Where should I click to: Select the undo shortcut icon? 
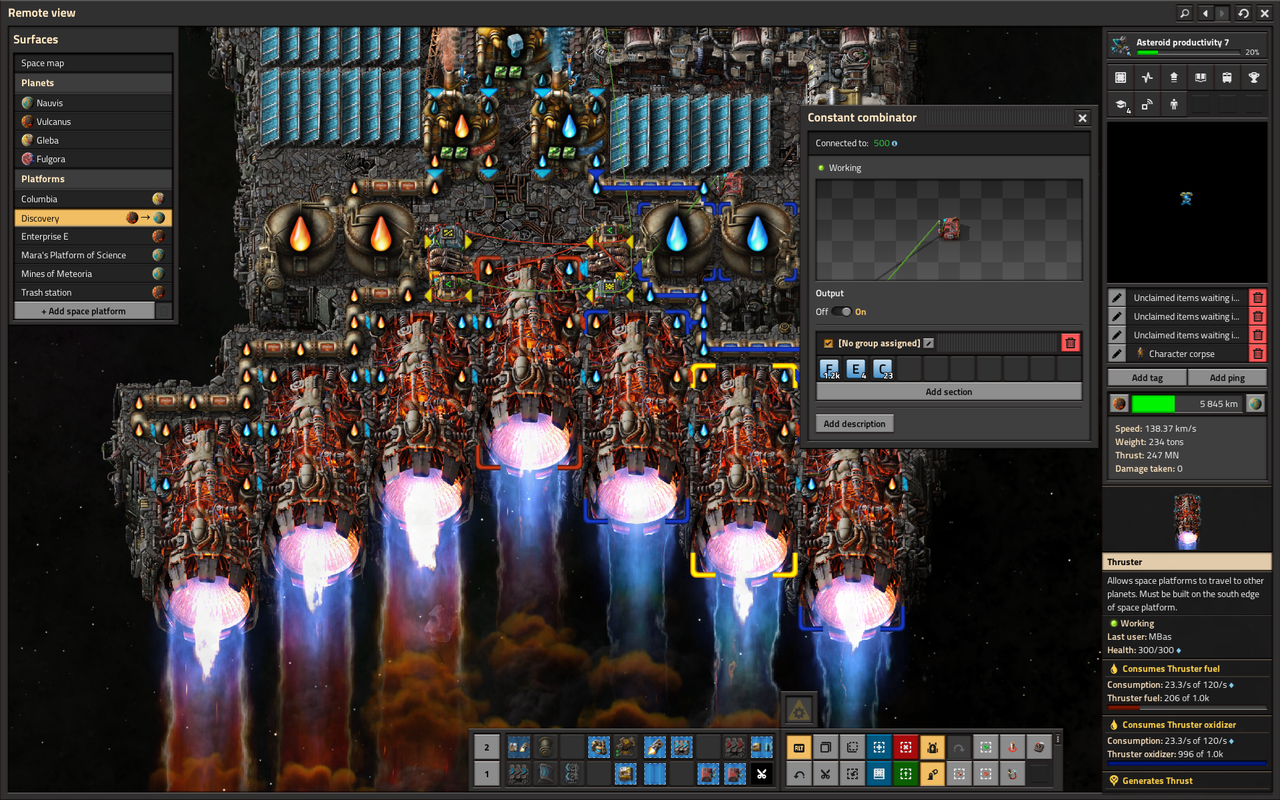[x=799, y=773]
